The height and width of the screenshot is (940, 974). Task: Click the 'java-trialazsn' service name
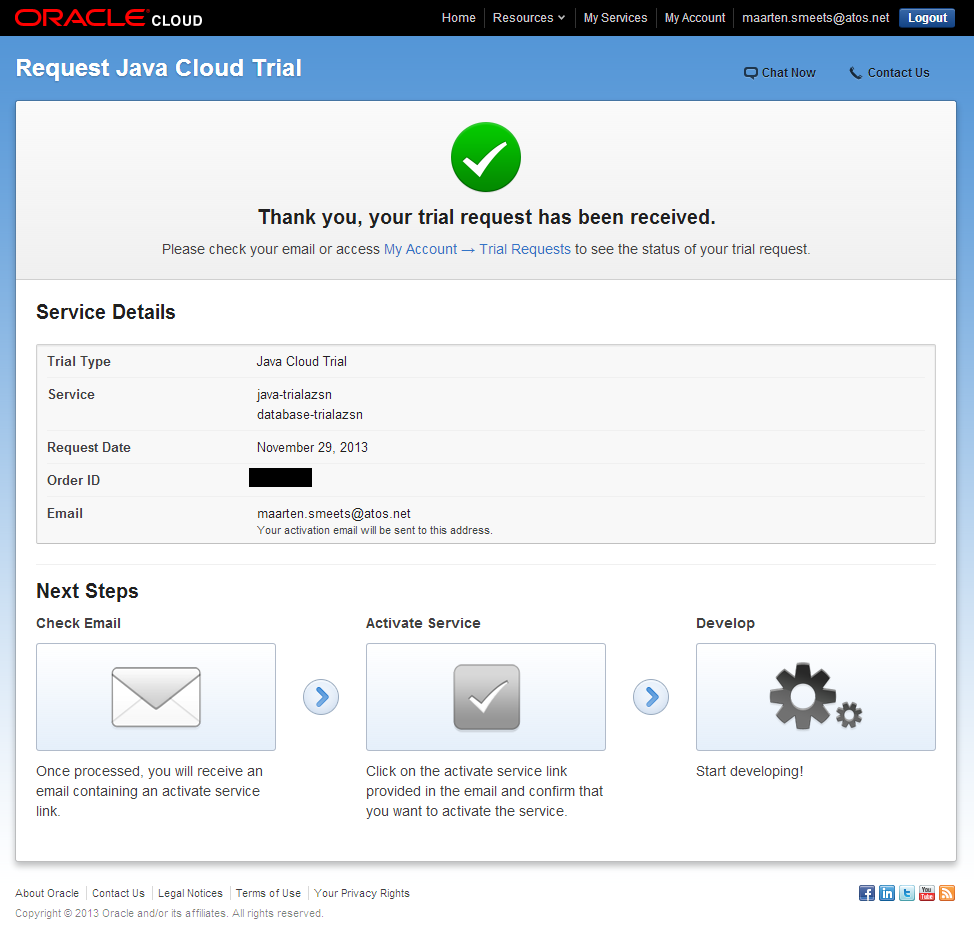[294, 395]
